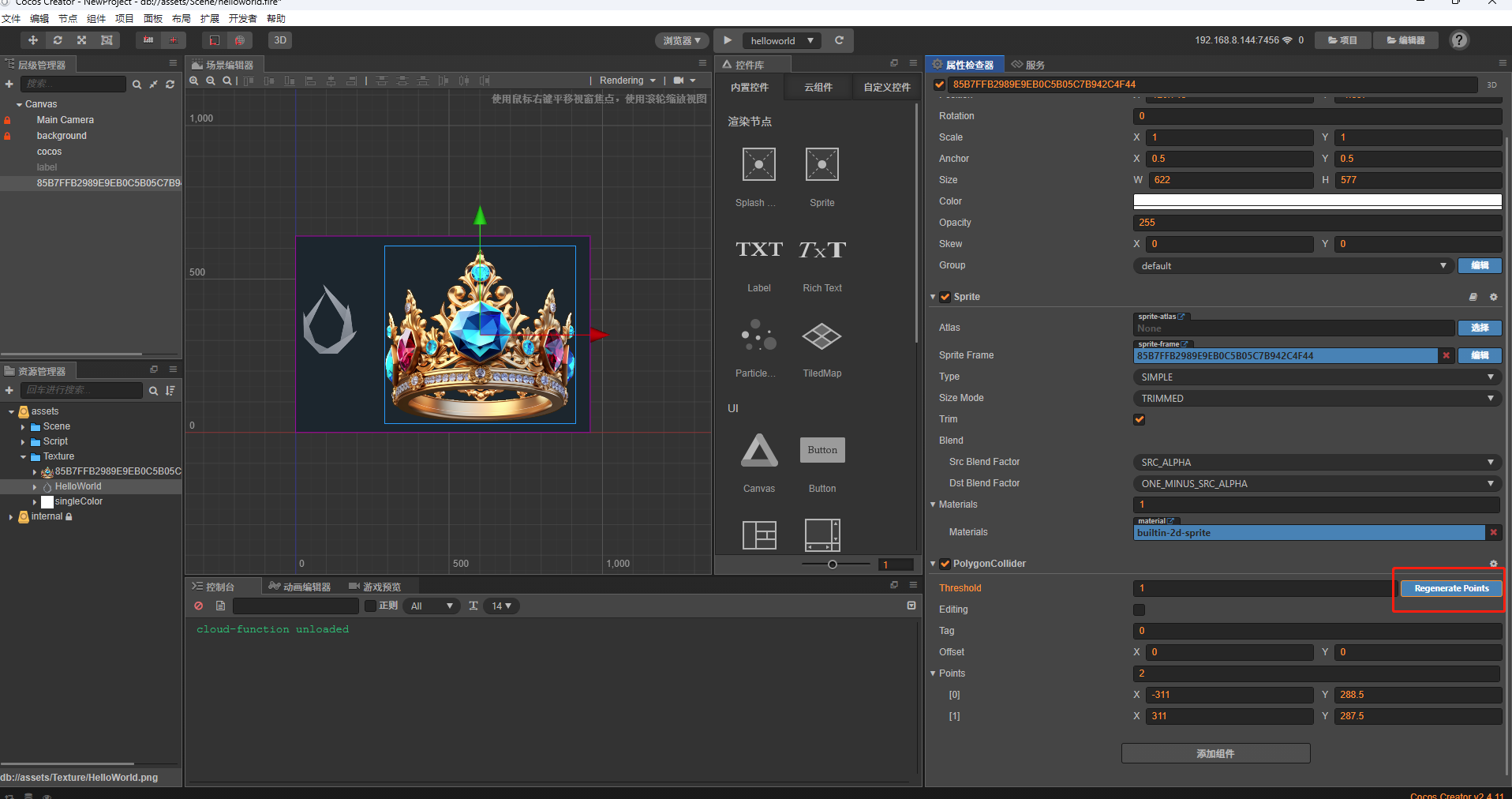Open the help question mark icon
The width and height of the screenshot is (1512, 799).
[x=1459, y=40]
